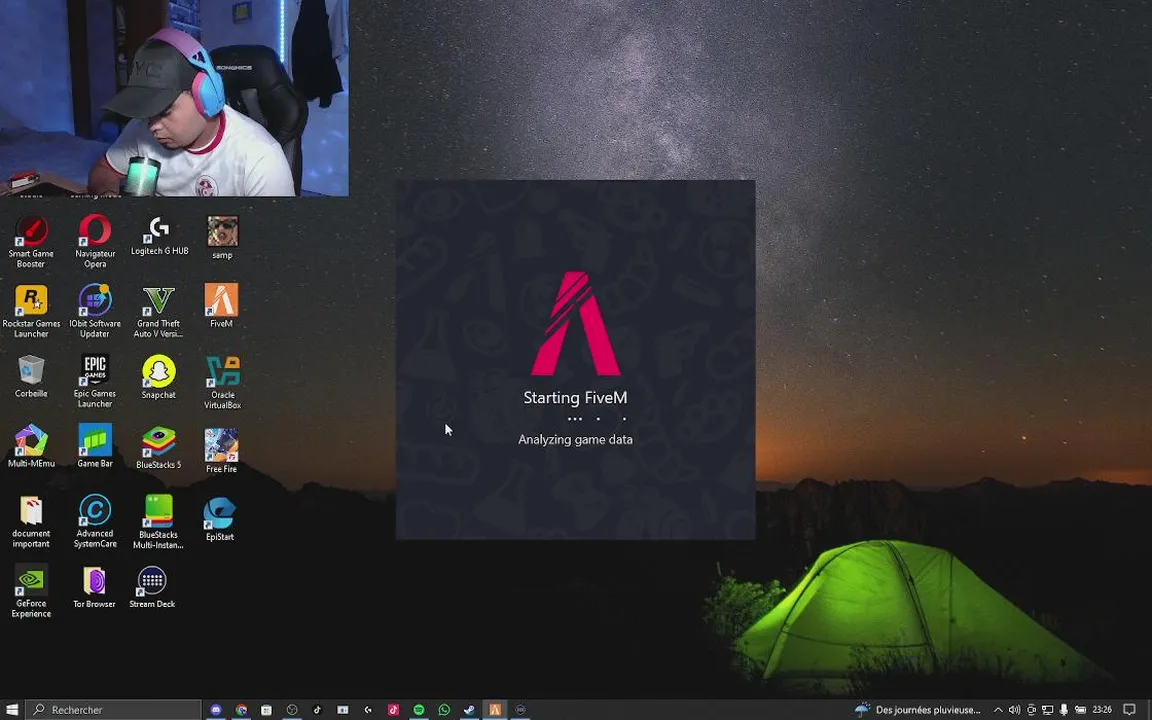Select the Snapchat desktop icon

(x=159, y=378)
